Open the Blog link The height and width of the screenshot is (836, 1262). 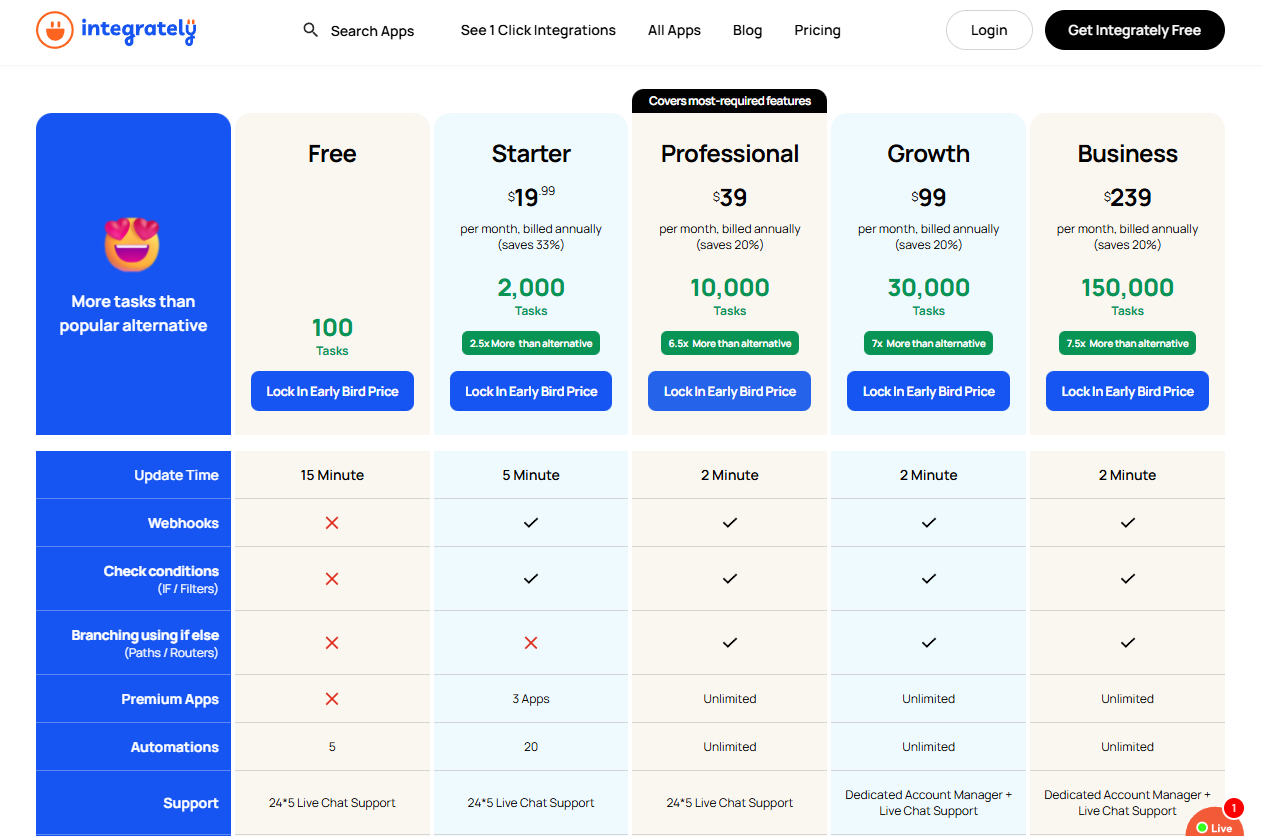point(747,30)
